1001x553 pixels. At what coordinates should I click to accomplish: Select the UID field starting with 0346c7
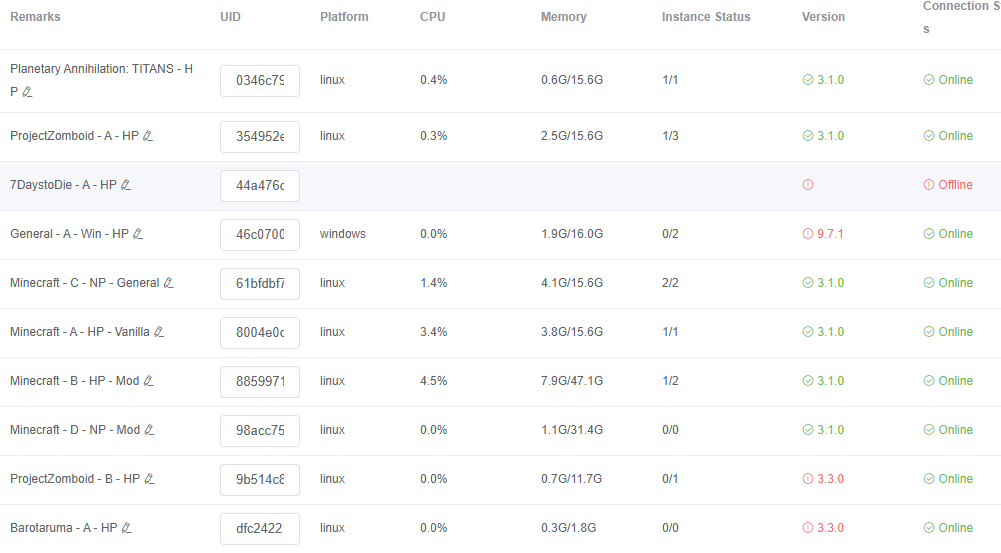point(260,80)
